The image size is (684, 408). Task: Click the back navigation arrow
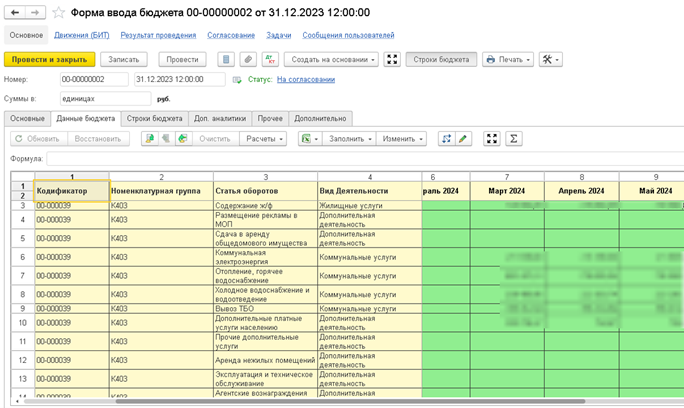point(15,13)
